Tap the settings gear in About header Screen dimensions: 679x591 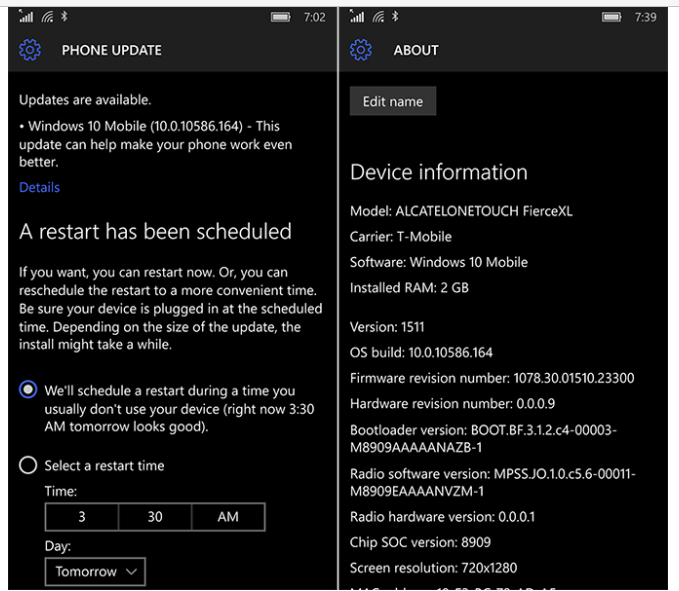[x=361, y=50]
